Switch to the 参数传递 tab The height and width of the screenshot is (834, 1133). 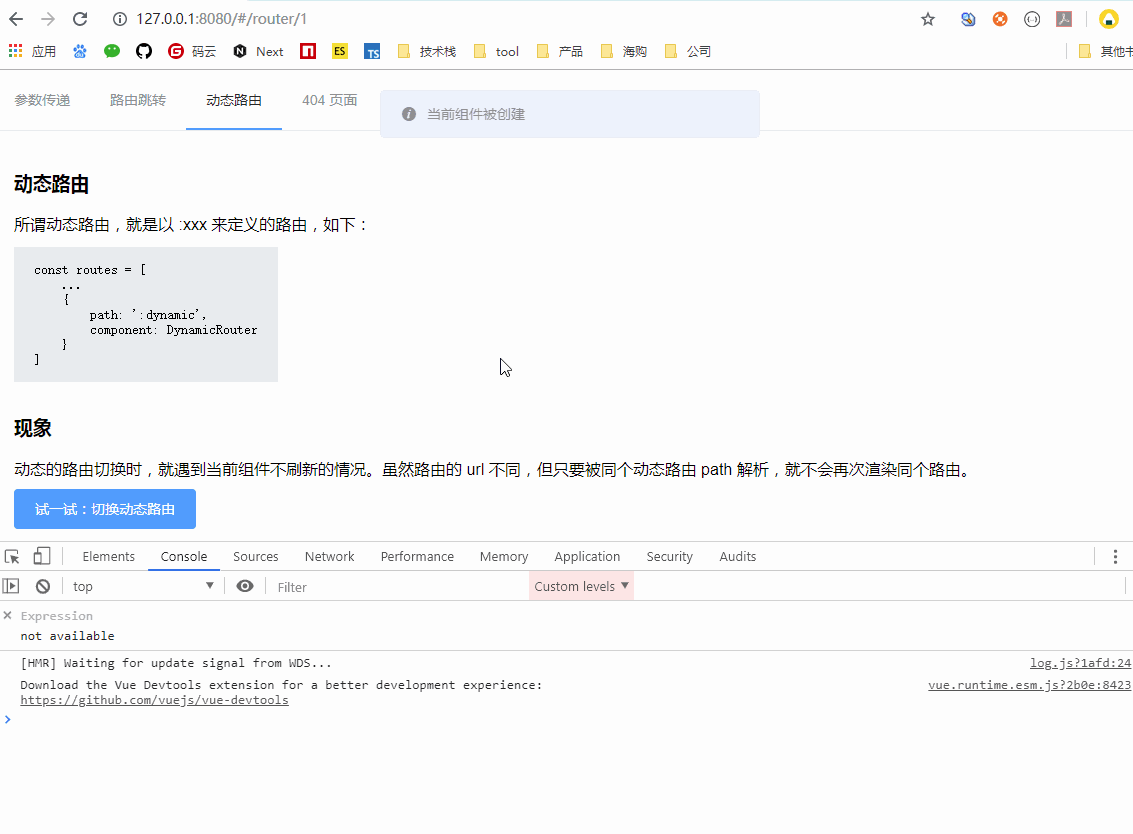pyautogui.click(x=43, y=100)
